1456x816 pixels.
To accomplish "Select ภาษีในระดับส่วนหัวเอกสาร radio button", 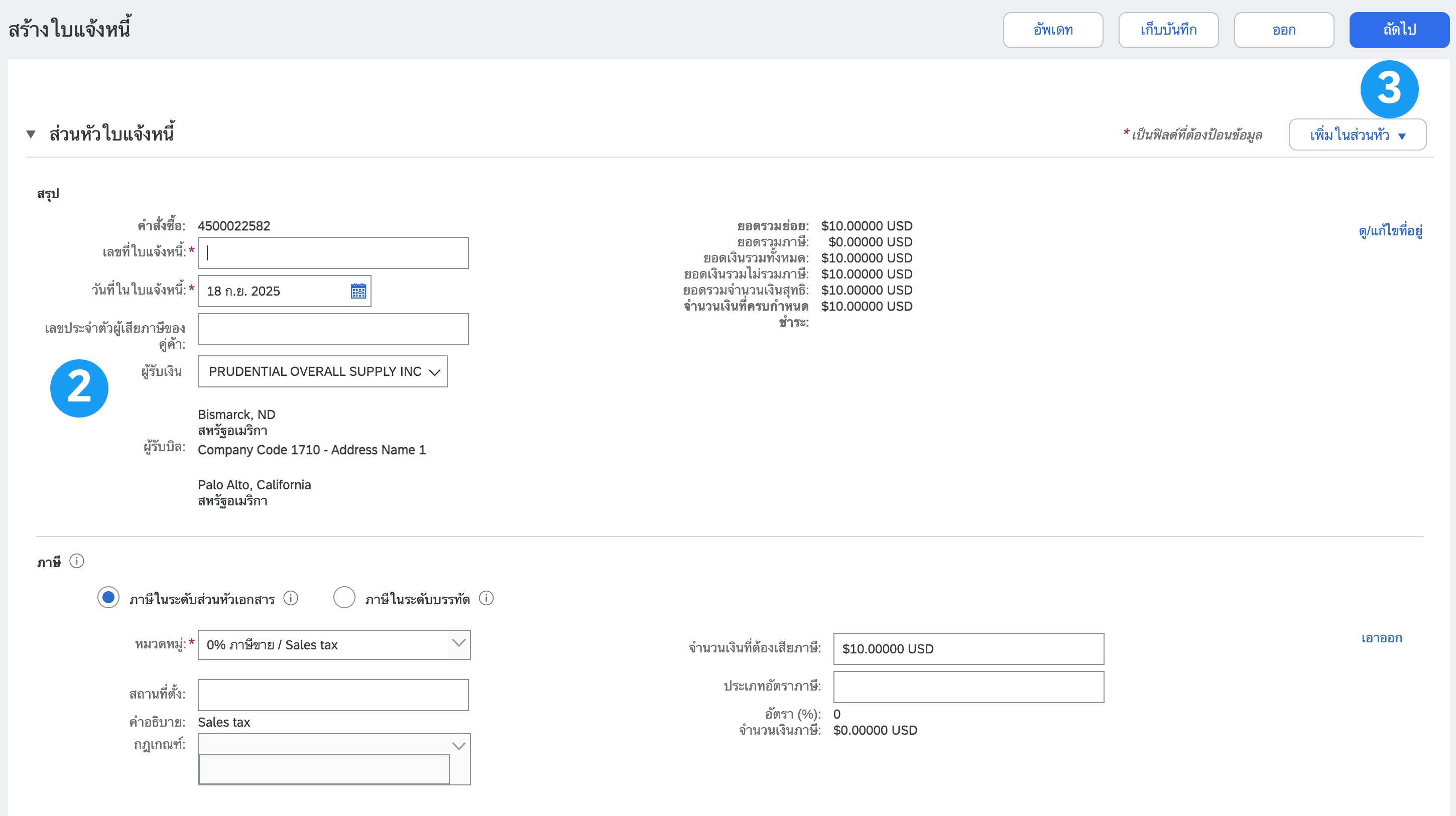I will pyautogui.click(x=108, y=597).
